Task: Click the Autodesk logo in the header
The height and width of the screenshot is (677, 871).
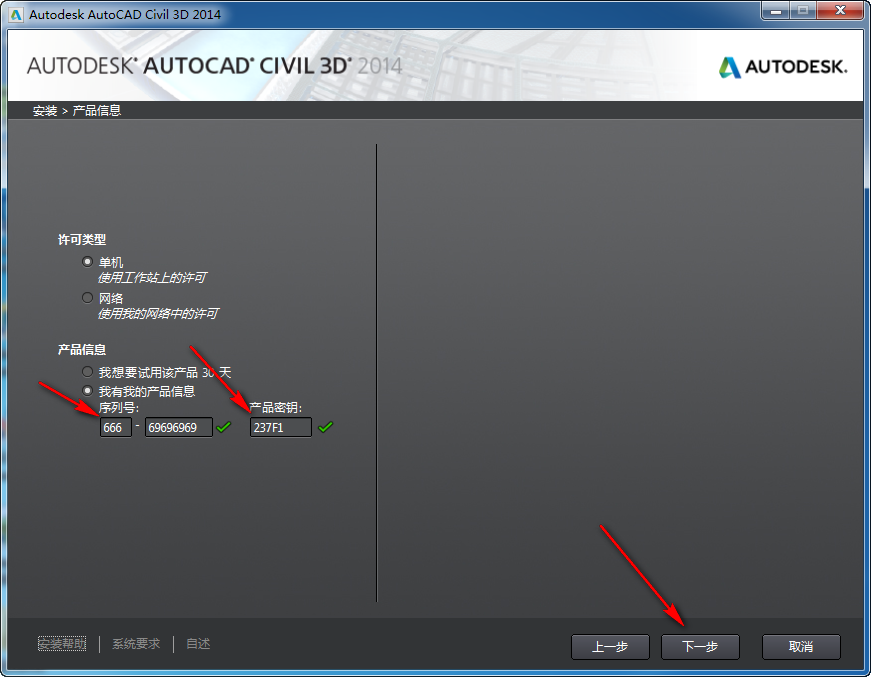Action: click(783, 67)
